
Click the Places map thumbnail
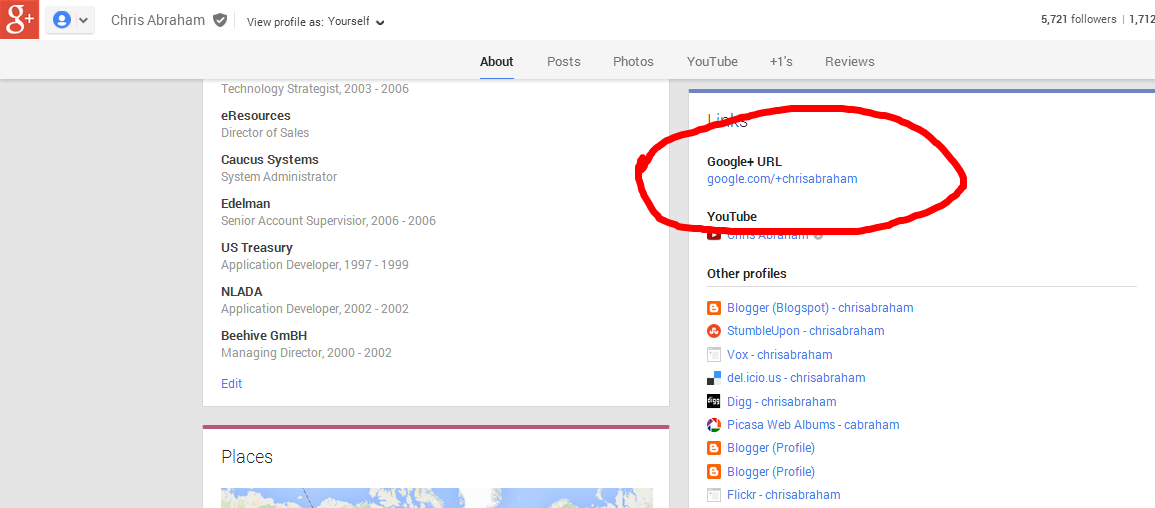tap(436, 497)
